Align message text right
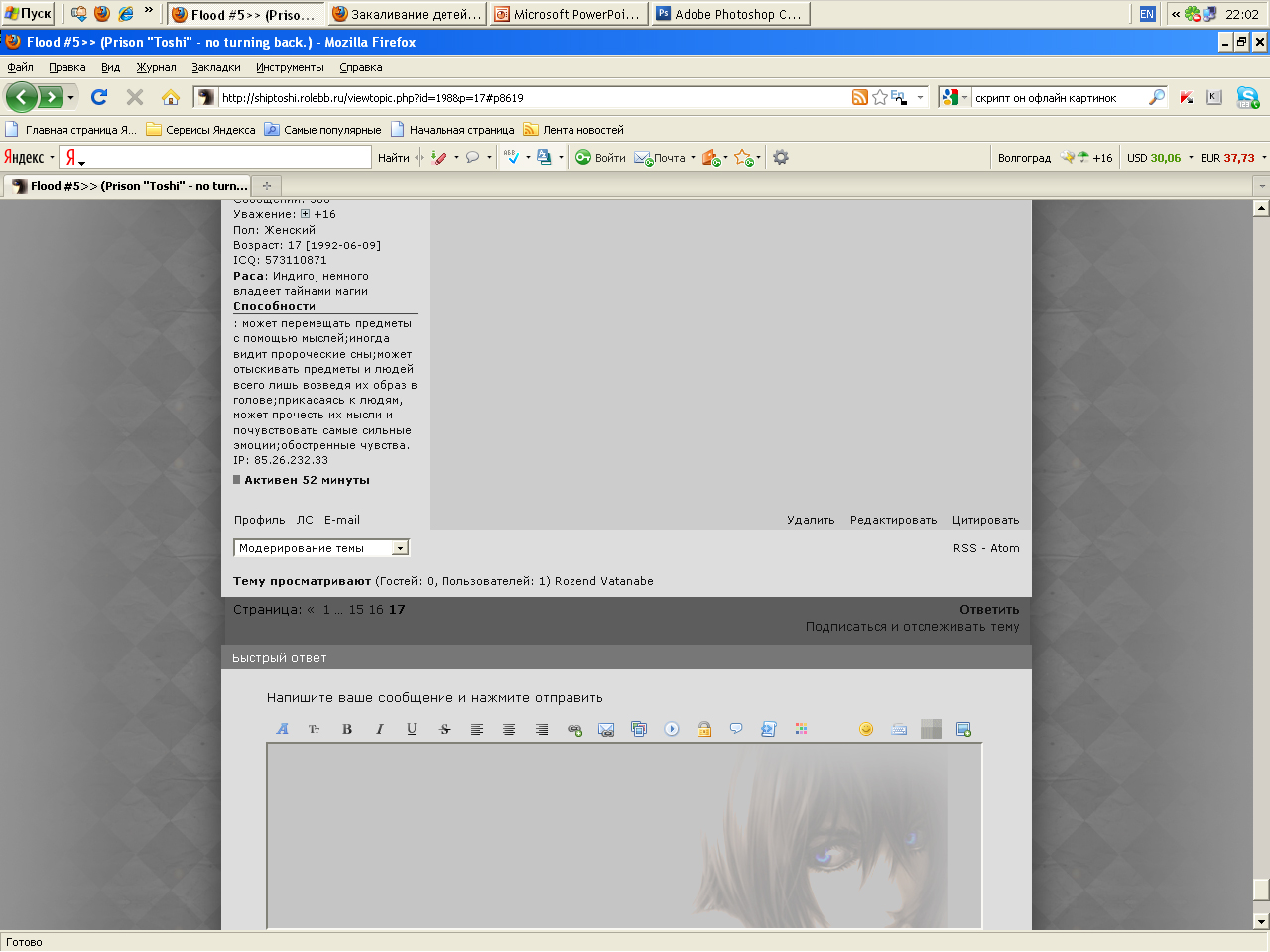 click(542, 729)
